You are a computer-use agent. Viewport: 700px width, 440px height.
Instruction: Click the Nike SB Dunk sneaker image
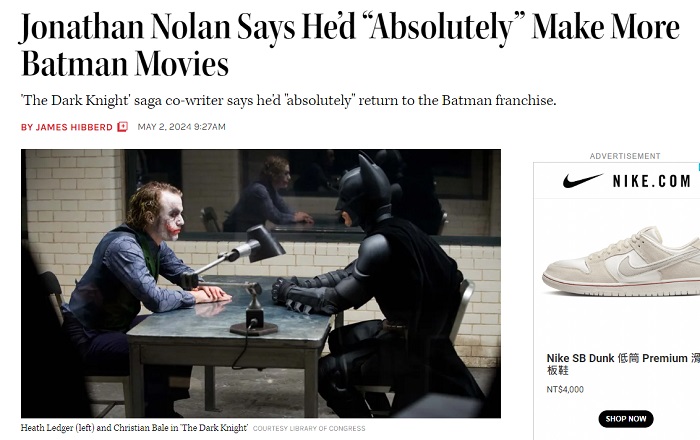coord(621,262)
